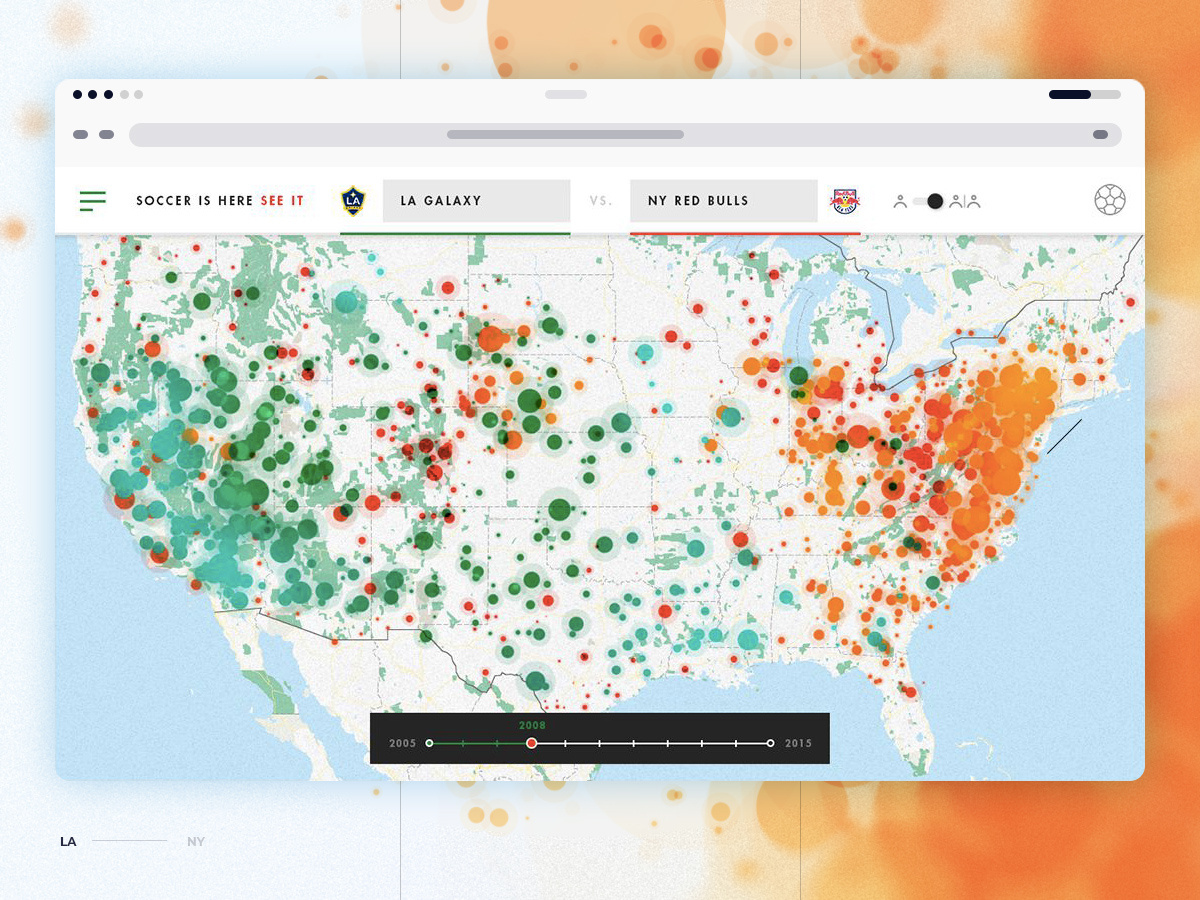Open the NY RED BULLS team selector
Viewport: 1200px width, 900px height.
coord(724,201)
